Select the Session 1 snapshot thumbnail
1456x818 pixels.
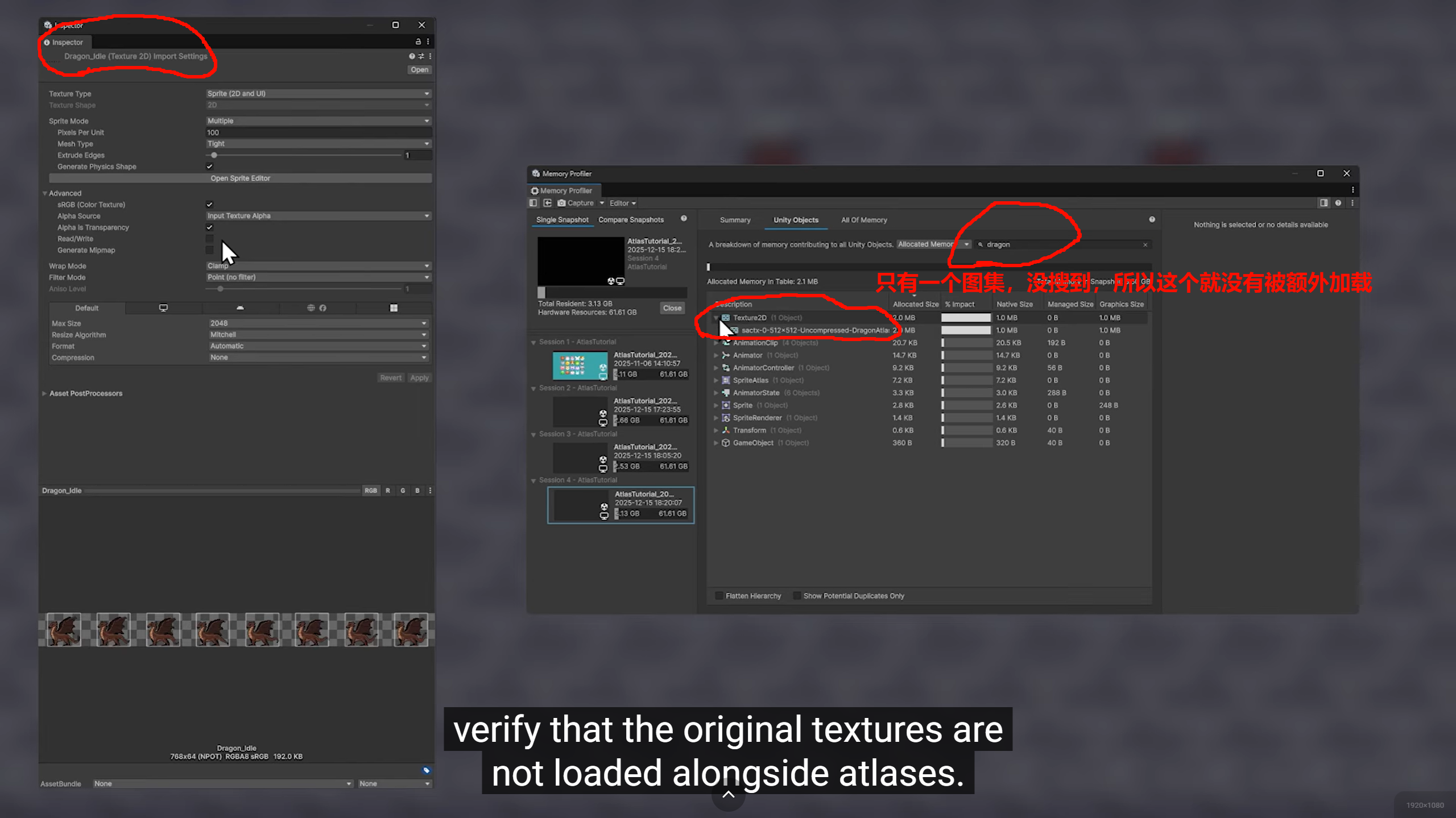tap(580, 366)
